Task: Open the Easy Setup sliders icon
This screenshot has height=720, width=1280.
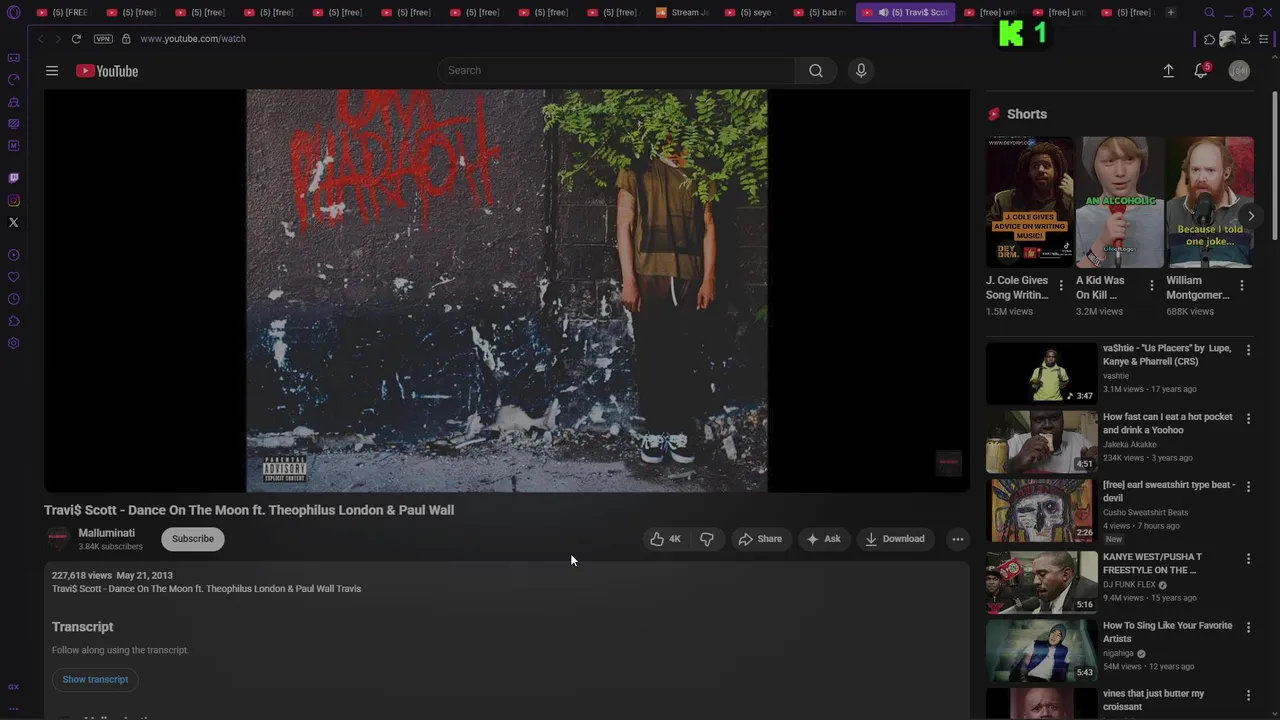Action: pos(1264,39)
